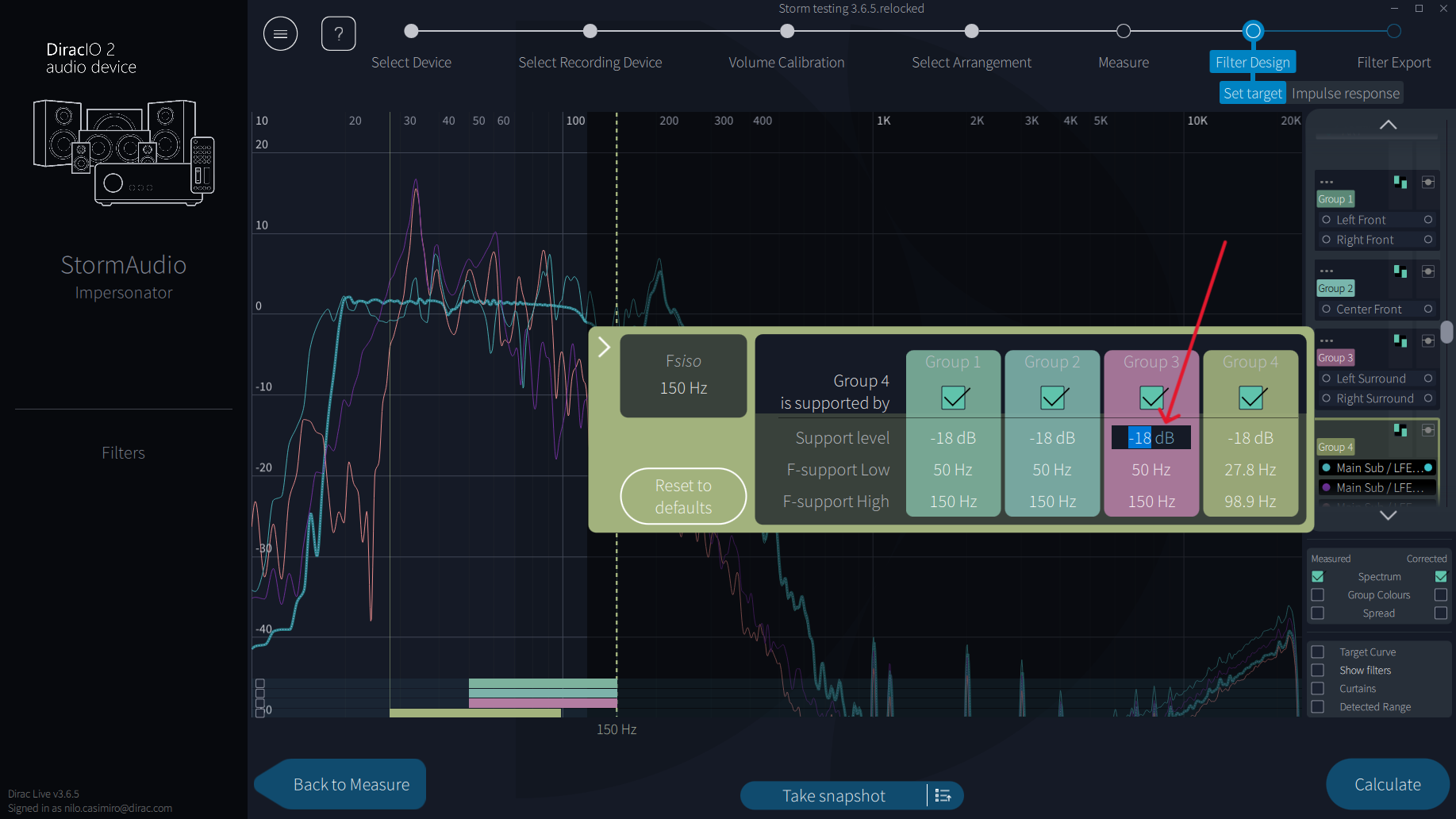Open Group 1 three-dot options menu

[x=1327, y=183]
